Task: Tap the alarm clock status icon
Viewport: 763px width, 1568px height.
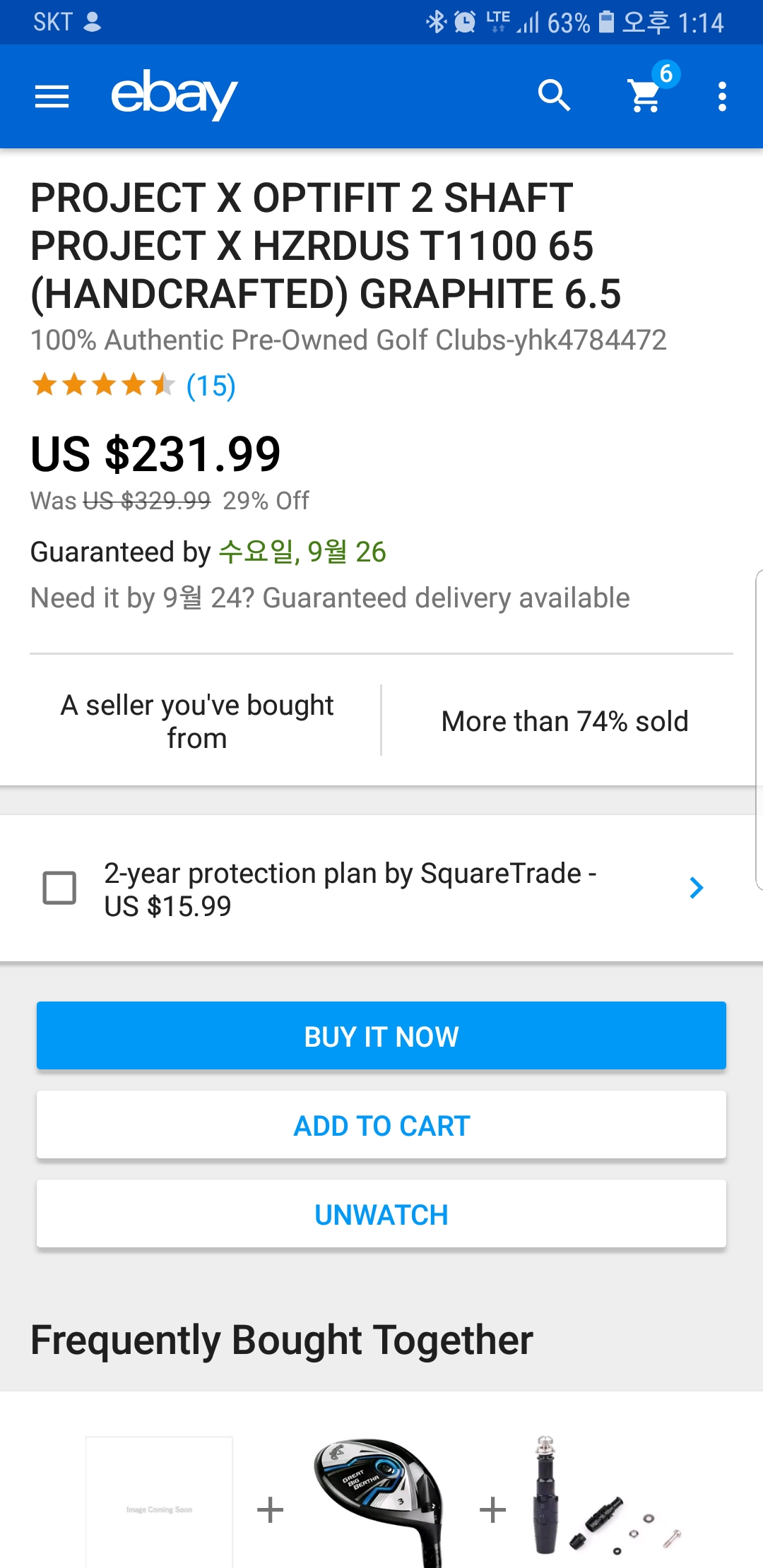Action: click(465, 22)
